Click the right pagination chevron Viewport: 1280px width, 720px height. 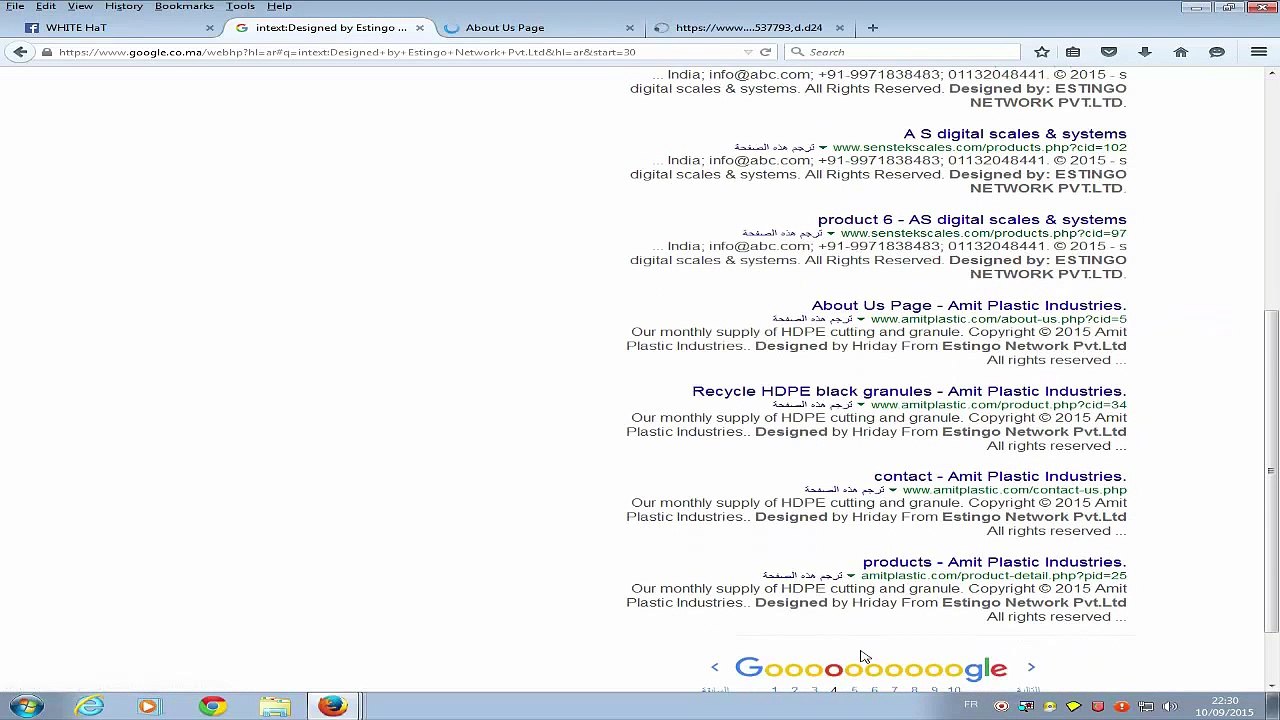1031,667
